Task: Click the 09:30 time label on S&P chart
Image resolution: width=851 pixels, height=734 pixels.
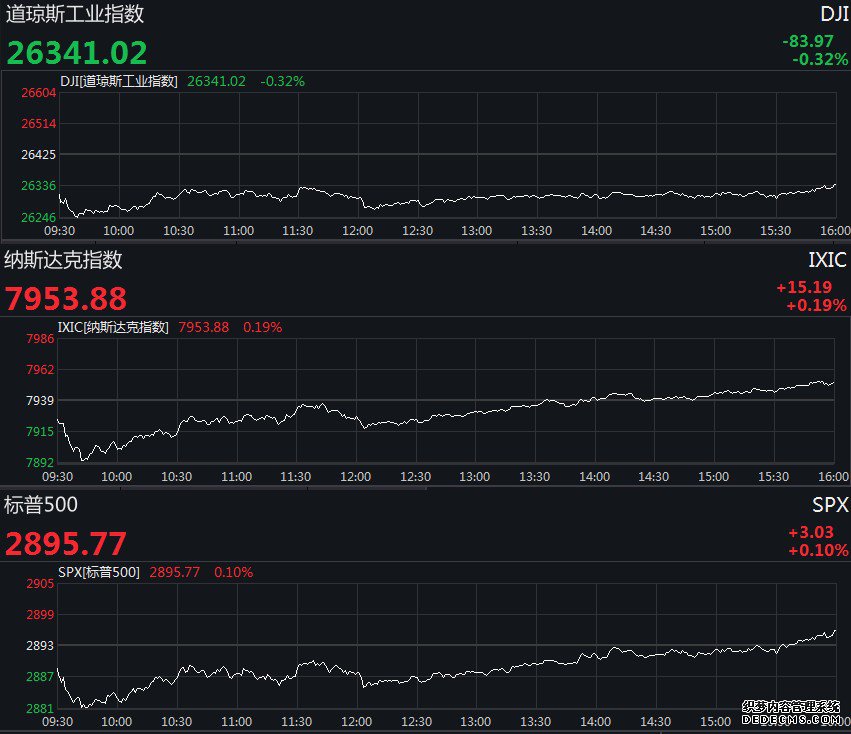Action: pyautogui.click(x=58, y=722)
